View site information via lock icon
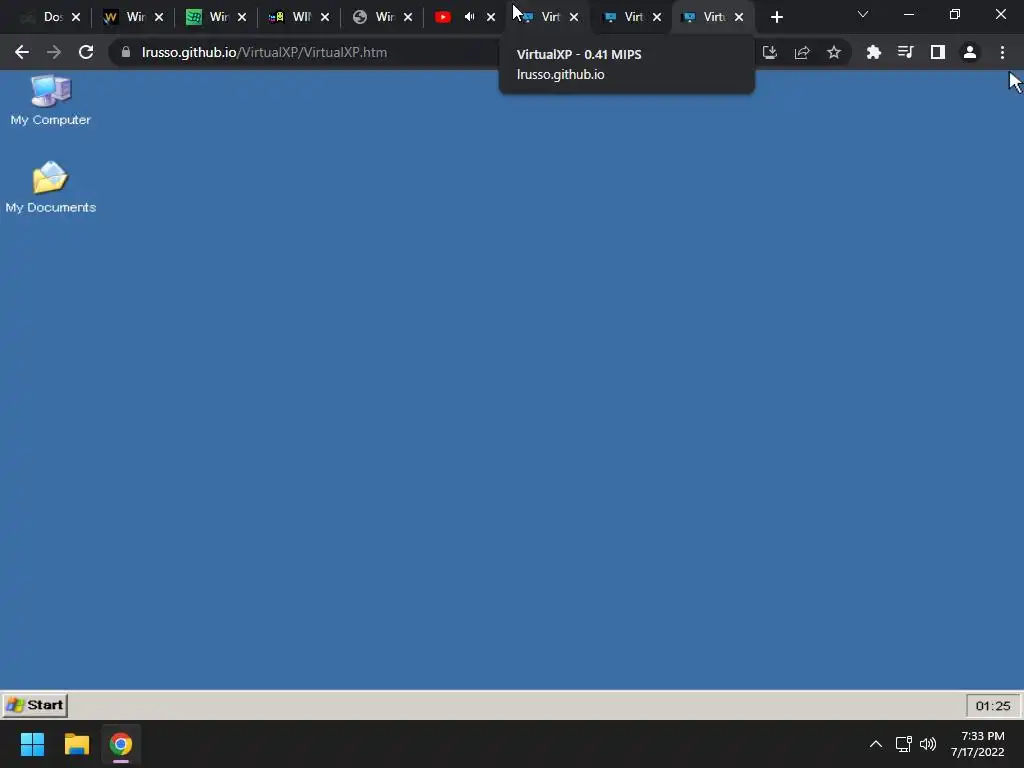This screenshot has height=768, width=1024. (x=126, y=52)
